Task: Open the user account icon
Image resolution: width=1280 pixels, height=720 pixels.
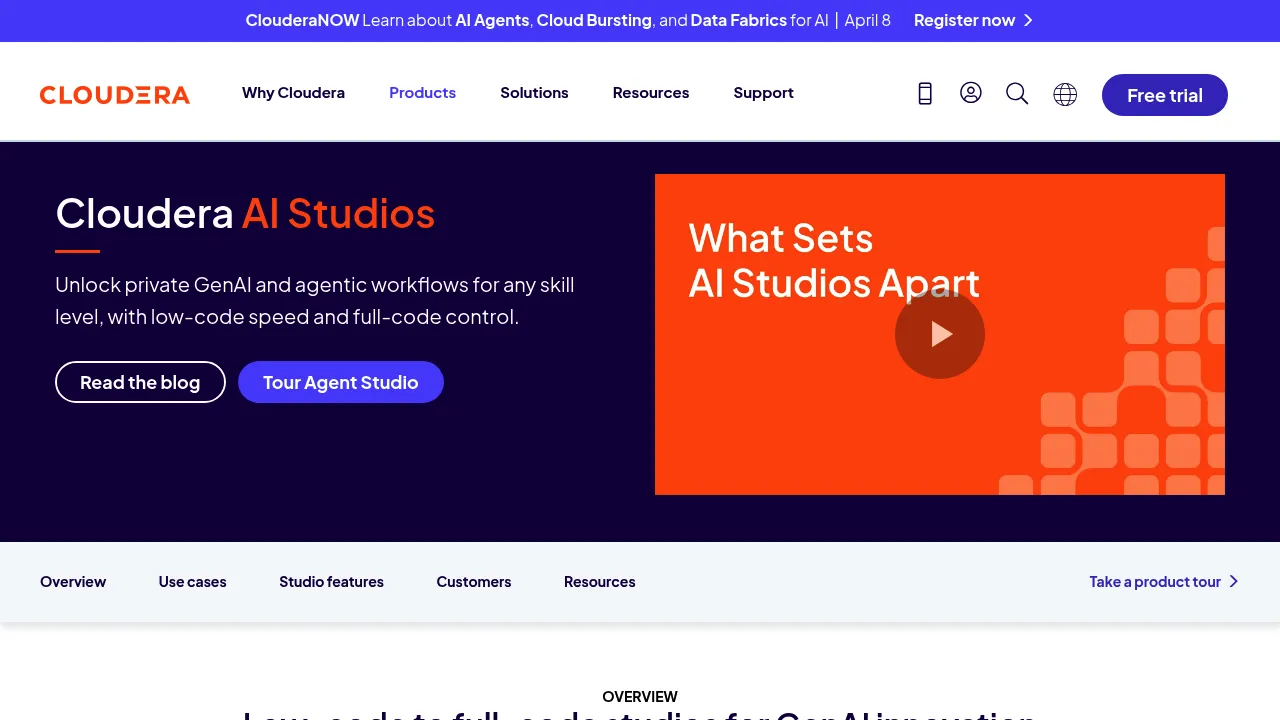Action: tap(971, 93)
